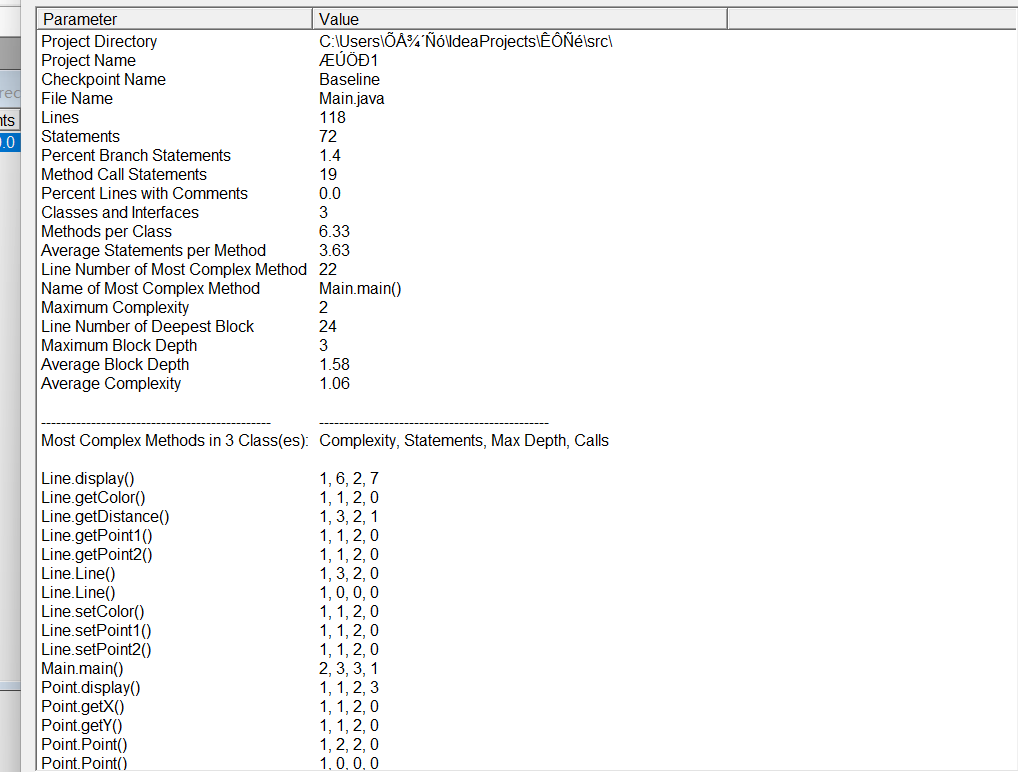Click the 1.06 average complexity value

click(334, 383)
